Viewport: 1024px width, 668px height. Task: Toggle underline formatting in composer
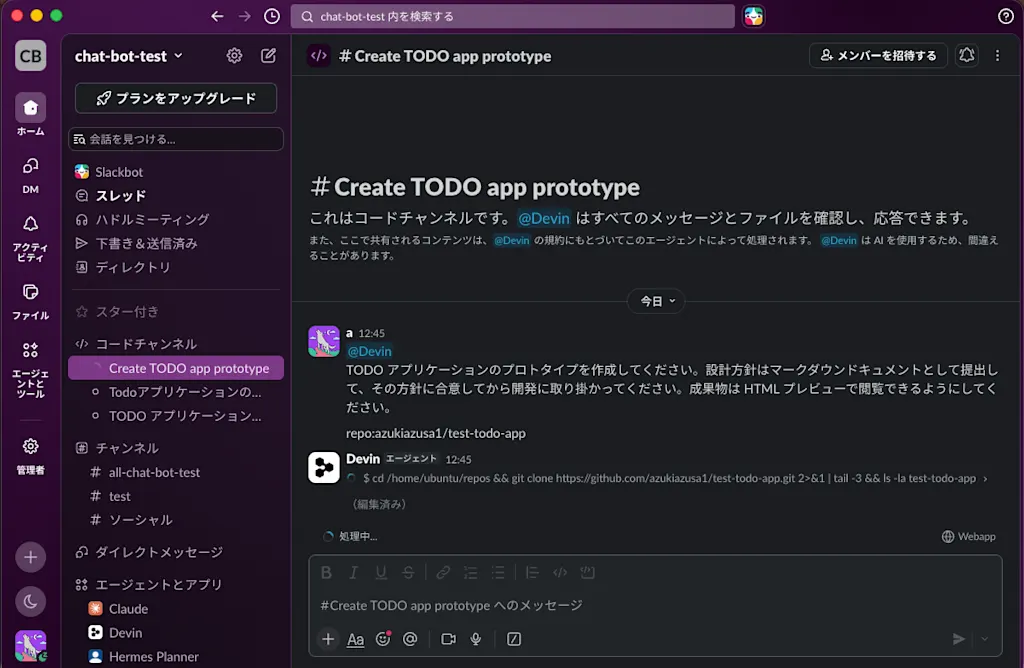coord(381,573)
